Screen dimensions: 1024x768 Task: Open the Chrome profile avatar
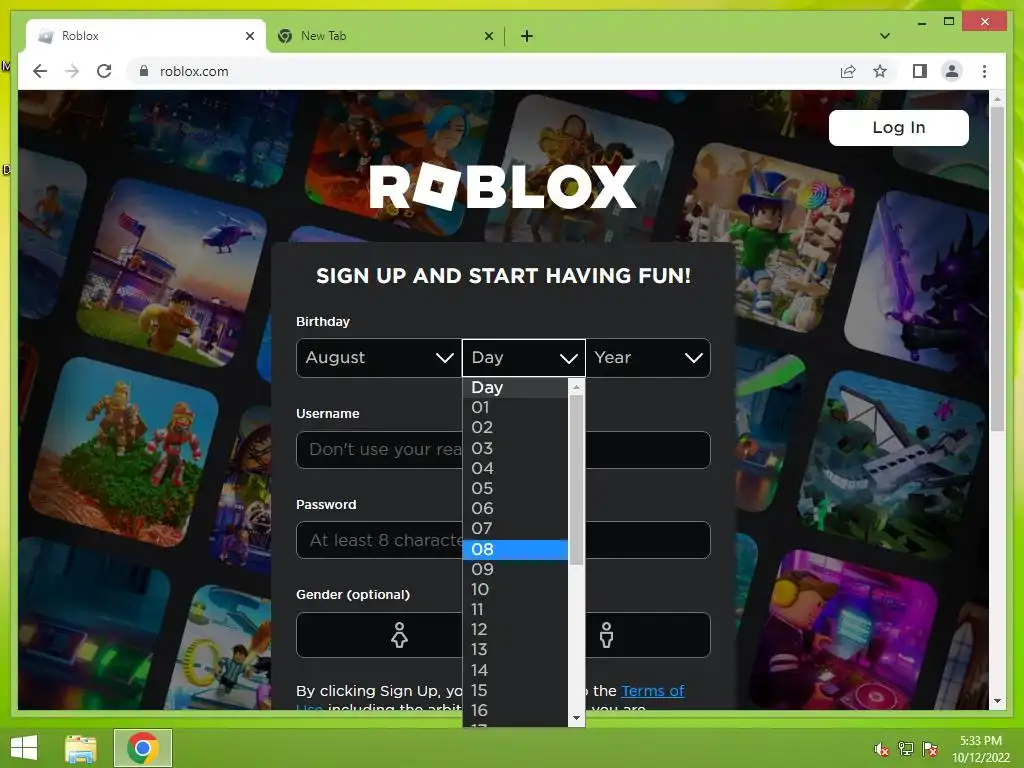(x=952, y=71)
